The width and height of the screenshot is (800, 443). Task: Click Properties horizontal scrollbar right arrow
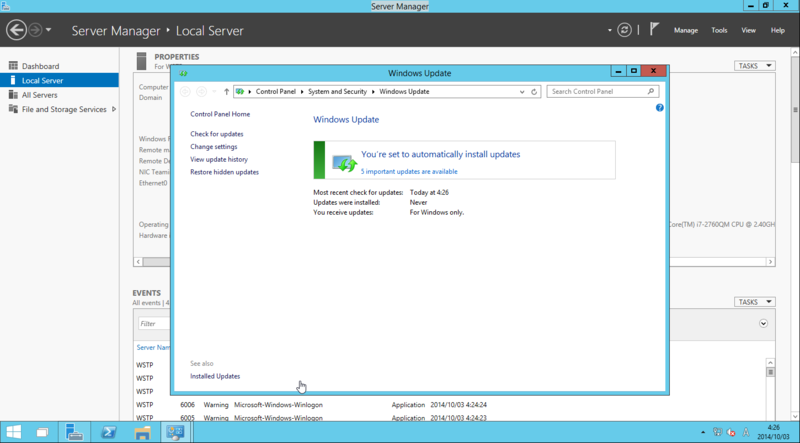tap(770, 262)
